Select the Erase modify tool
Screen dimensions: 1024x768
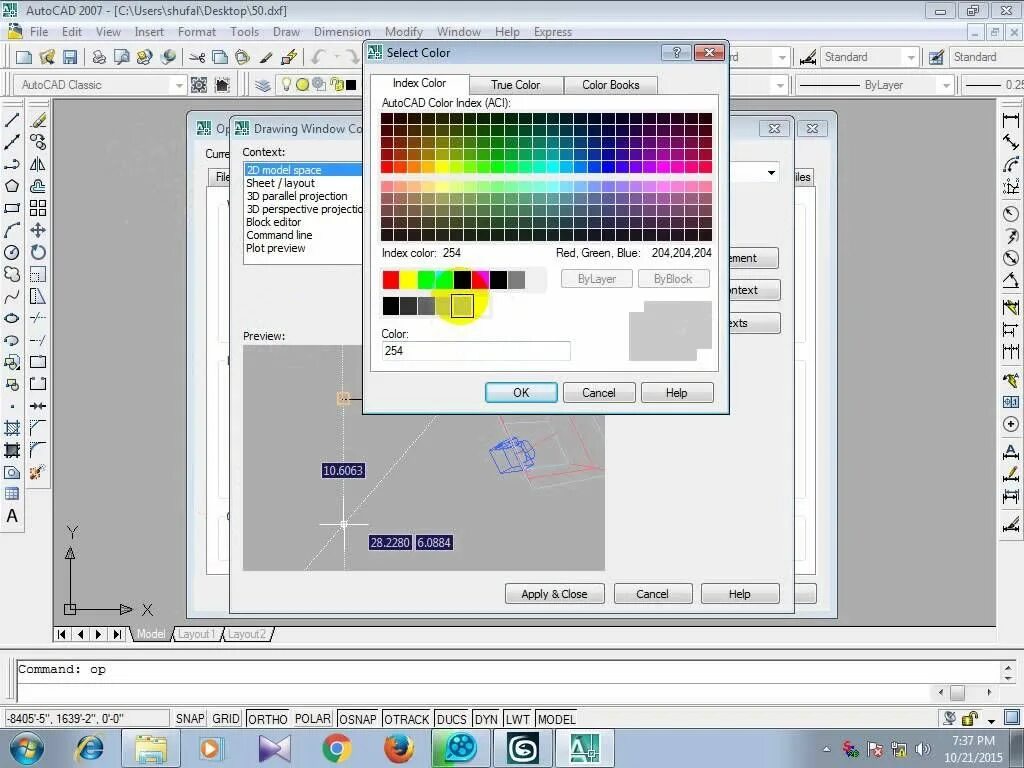[38, 120]
